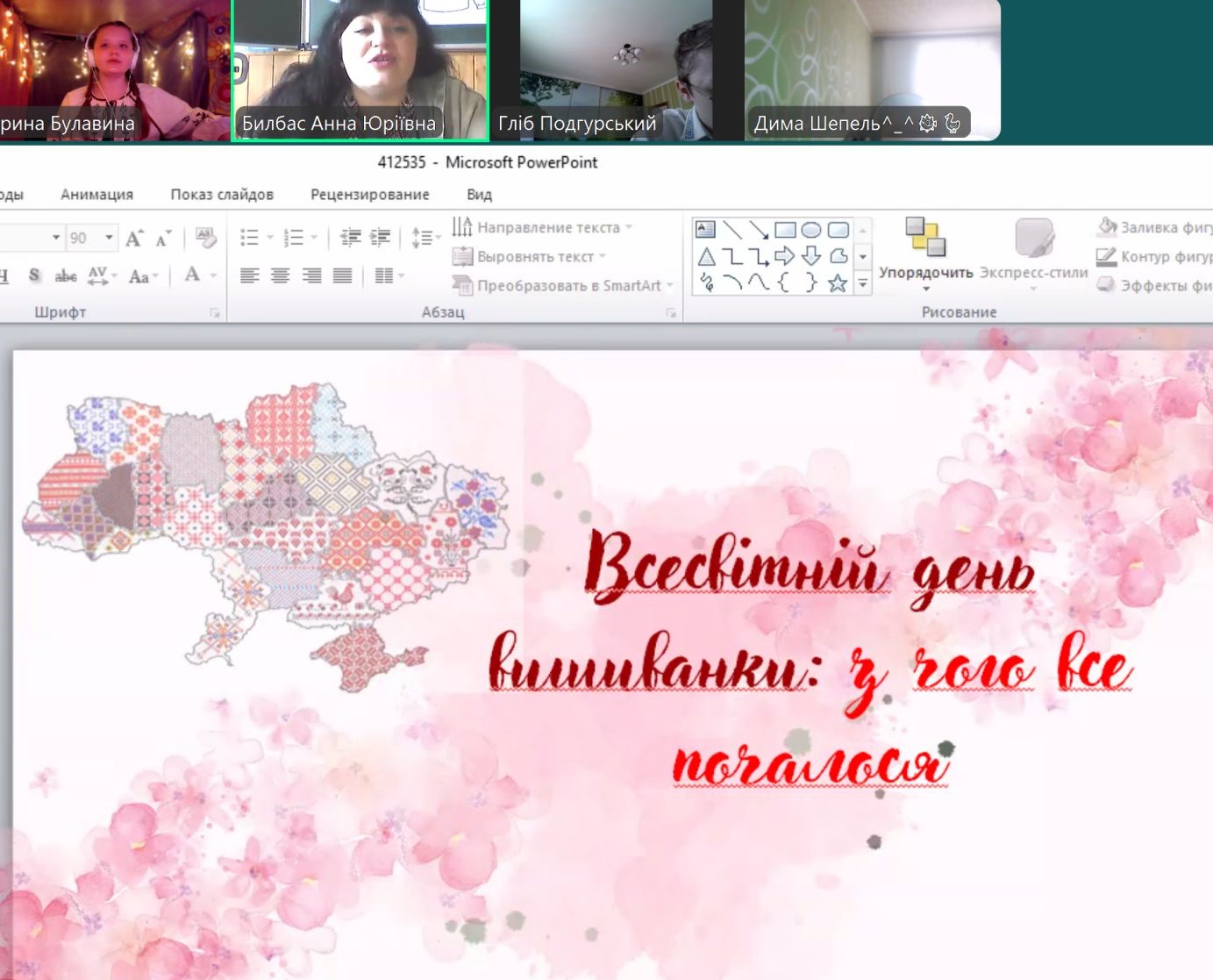Open the Рецензирование ribbon tab
This screenshot has width=1213, height=980.
tap(370, 194)
